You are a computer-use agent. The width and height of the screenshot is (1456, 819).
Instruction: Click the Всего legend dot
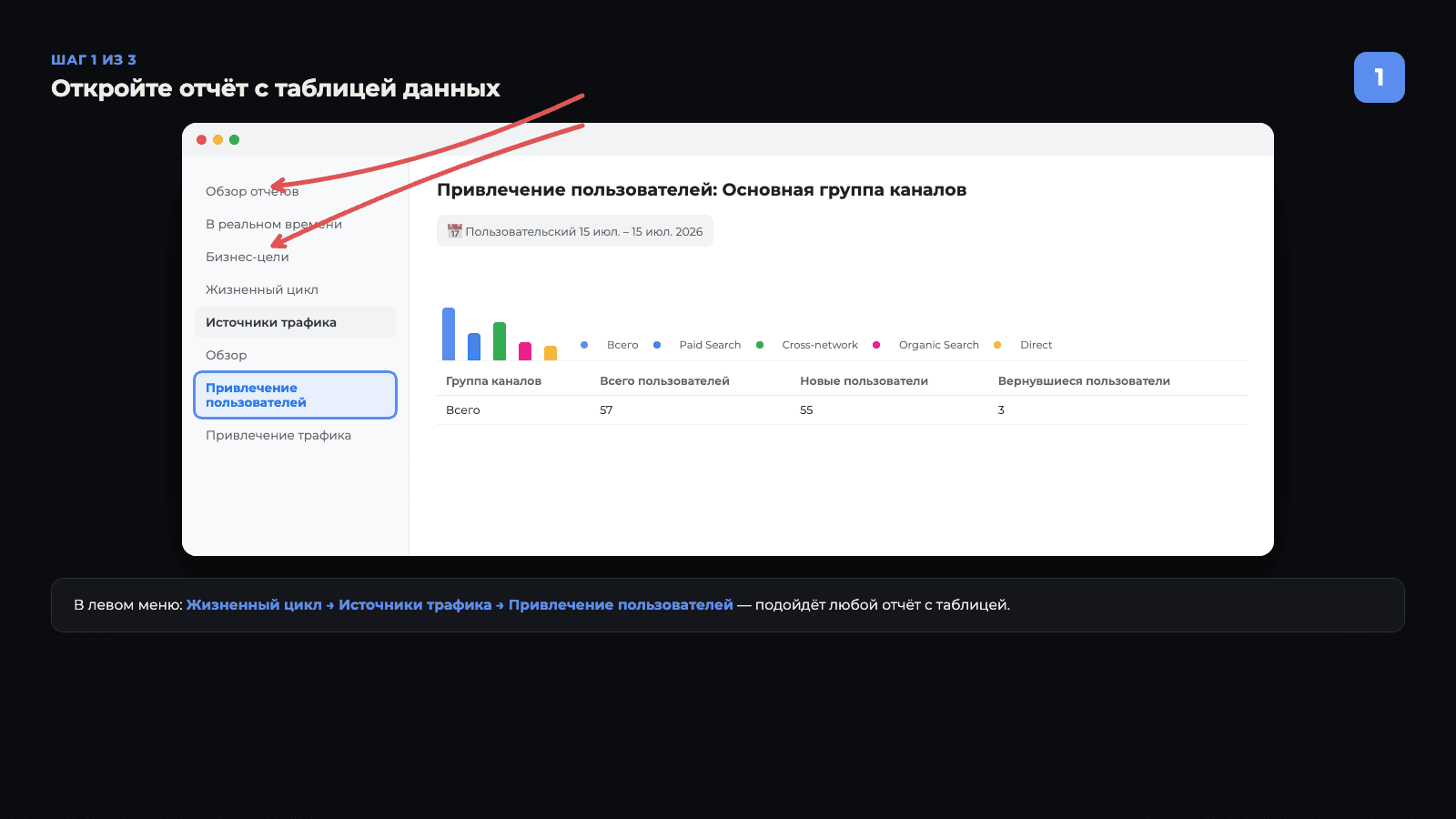pos(584,345)
